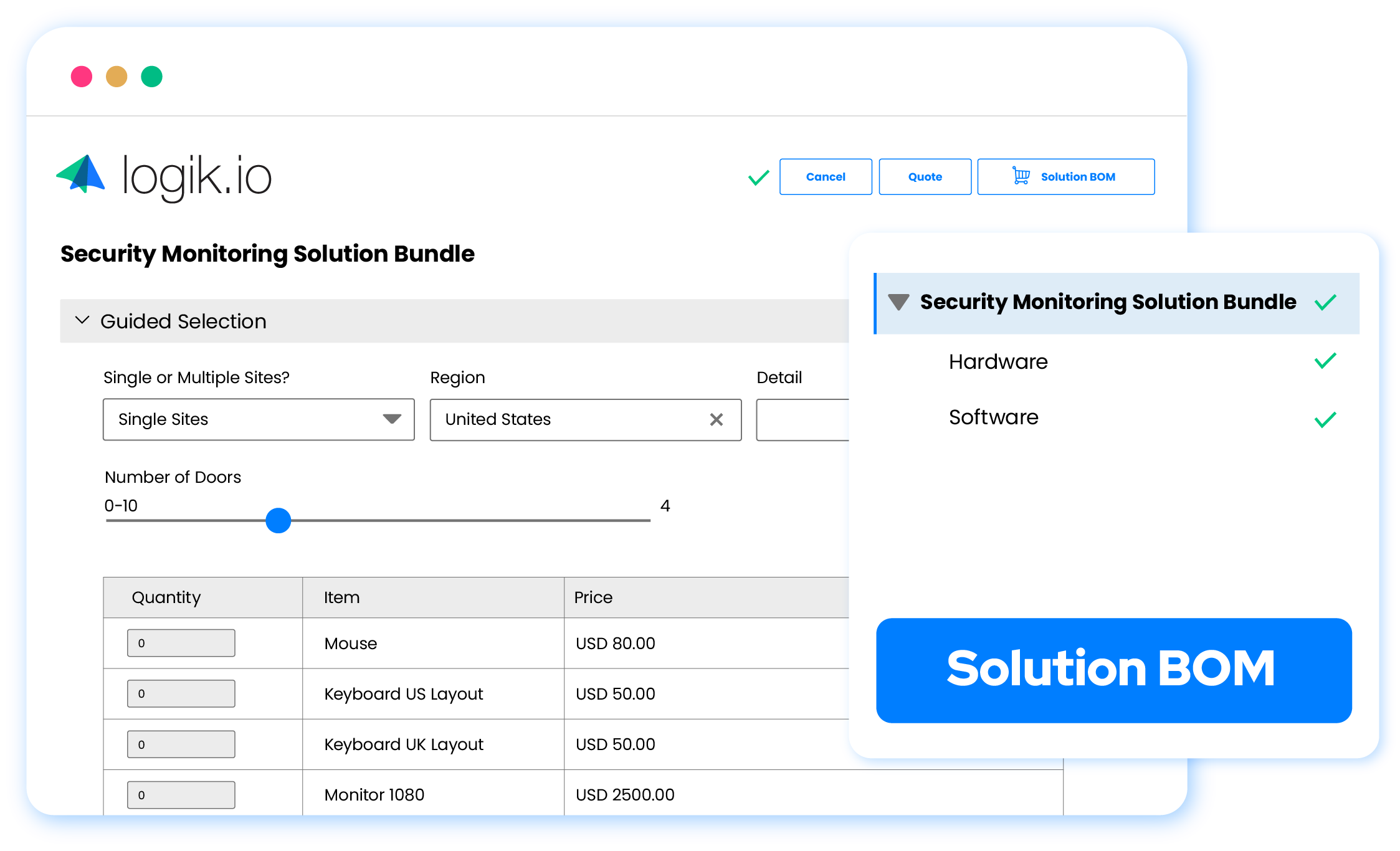Click the Number of Doors slider handle

(x=279, y=520)
